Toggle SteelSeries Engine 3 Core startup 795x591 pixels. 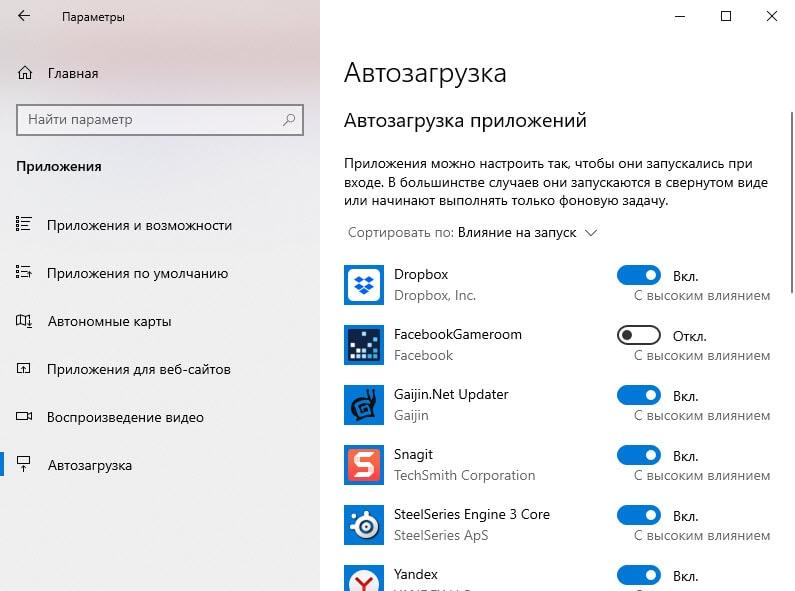click(639, 515)
